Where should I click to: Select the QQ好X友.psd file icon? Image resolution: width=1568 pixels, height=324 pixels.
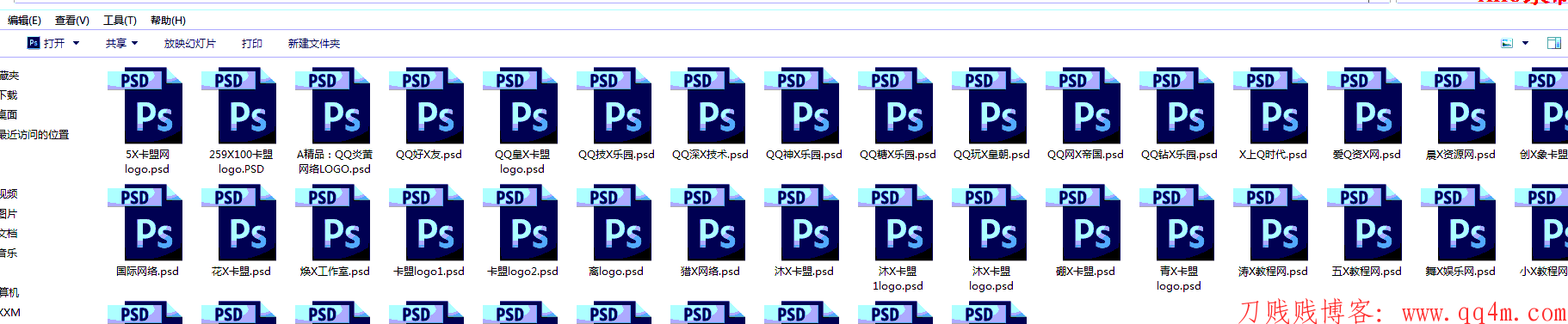(427, 106)
